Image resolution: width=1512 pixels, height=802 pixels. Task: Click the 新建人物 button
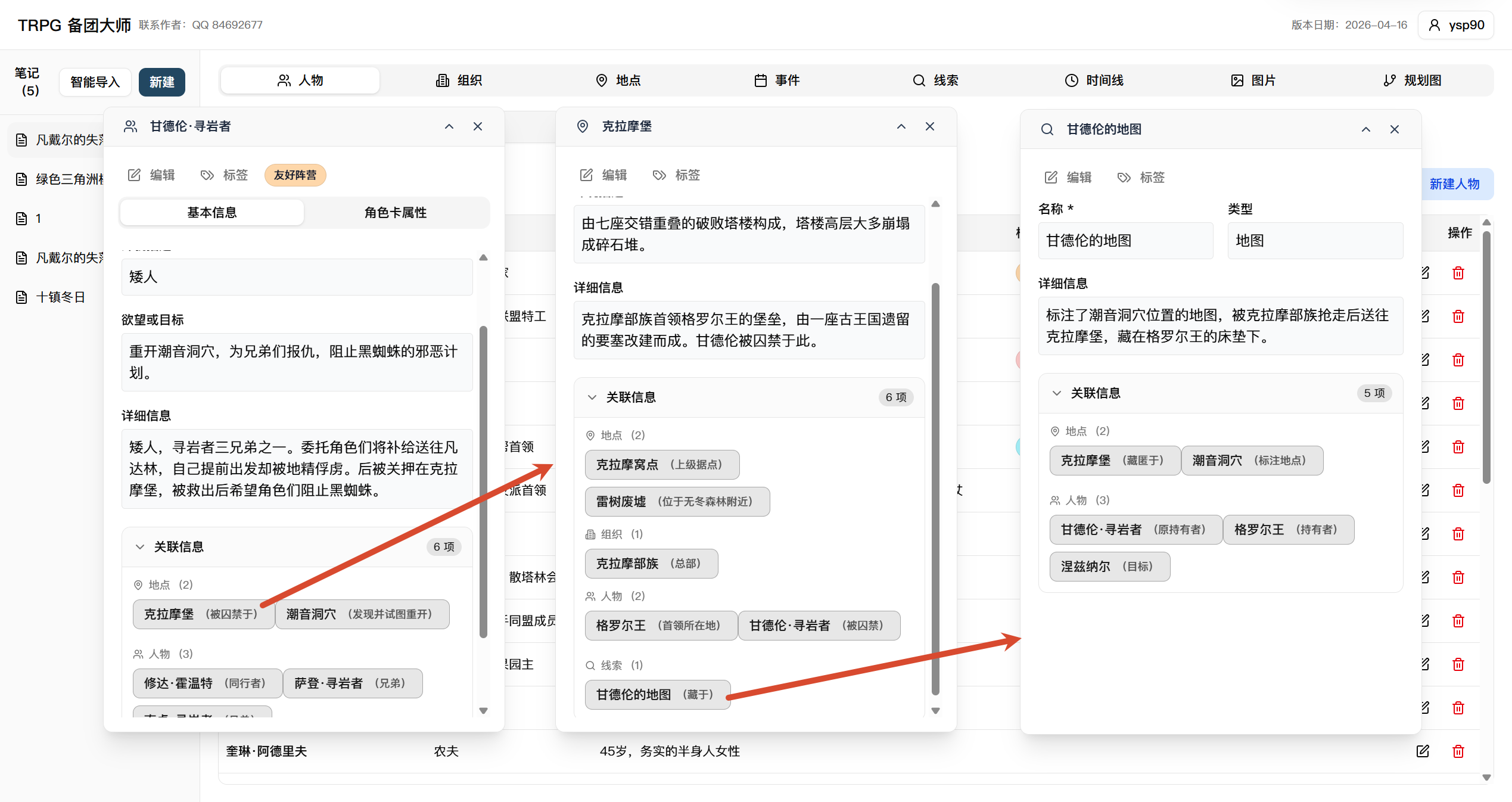(1454, 184)
